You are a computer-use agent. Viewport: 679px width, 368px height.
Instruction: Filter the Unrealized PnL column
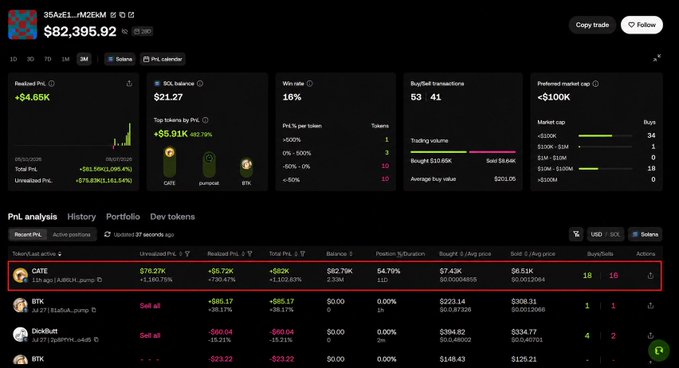[188, 254]
